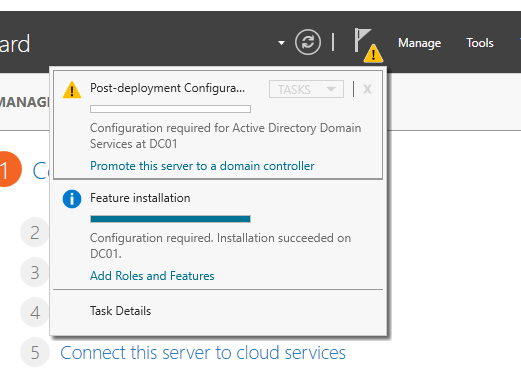Open the TASKS dropdown in the notification

(306, 89)
